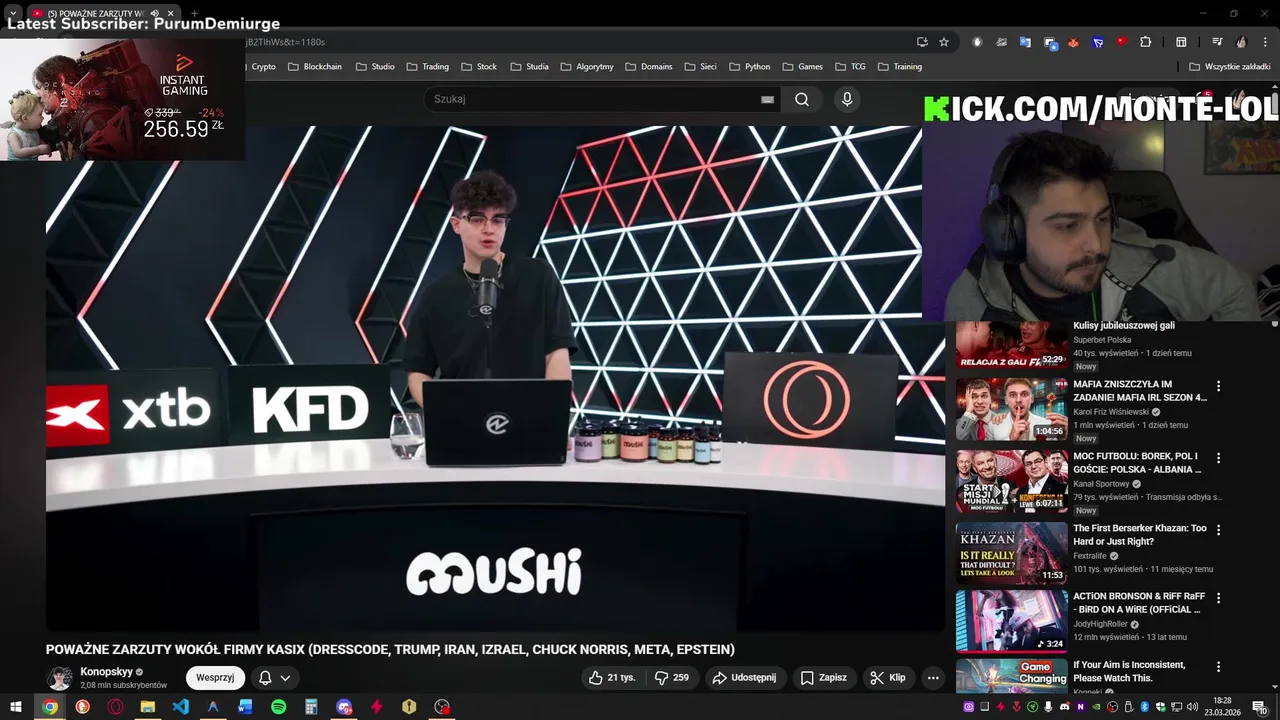This screenshot has height=720, width=1280.
Task: Dislike the video with thumbs-down 259
Action: pyautogui.click(x=671, y=677)
